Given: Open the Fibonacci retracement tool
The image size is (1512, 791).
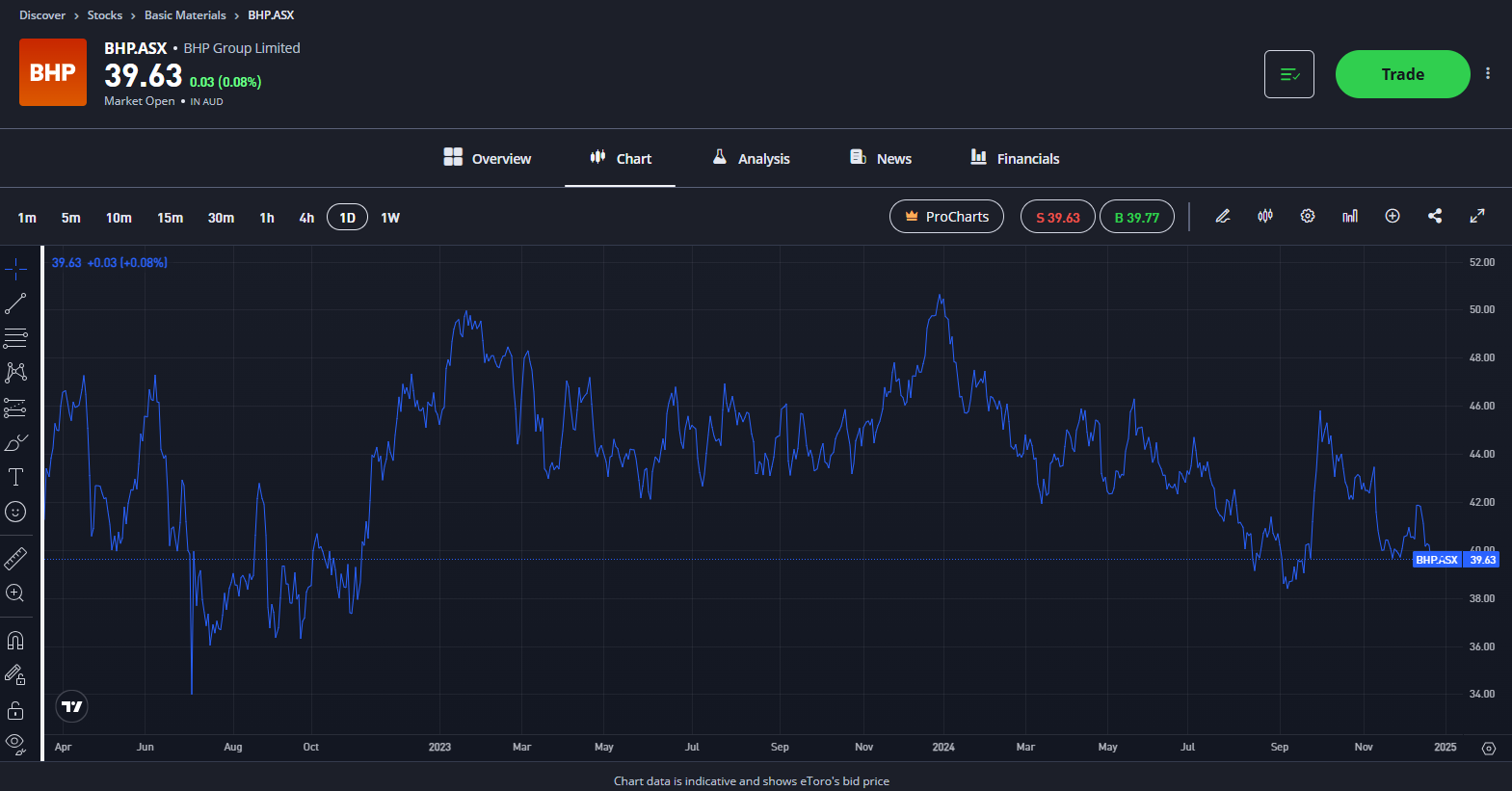Looking at the screenshot, I should click(15, 338).
